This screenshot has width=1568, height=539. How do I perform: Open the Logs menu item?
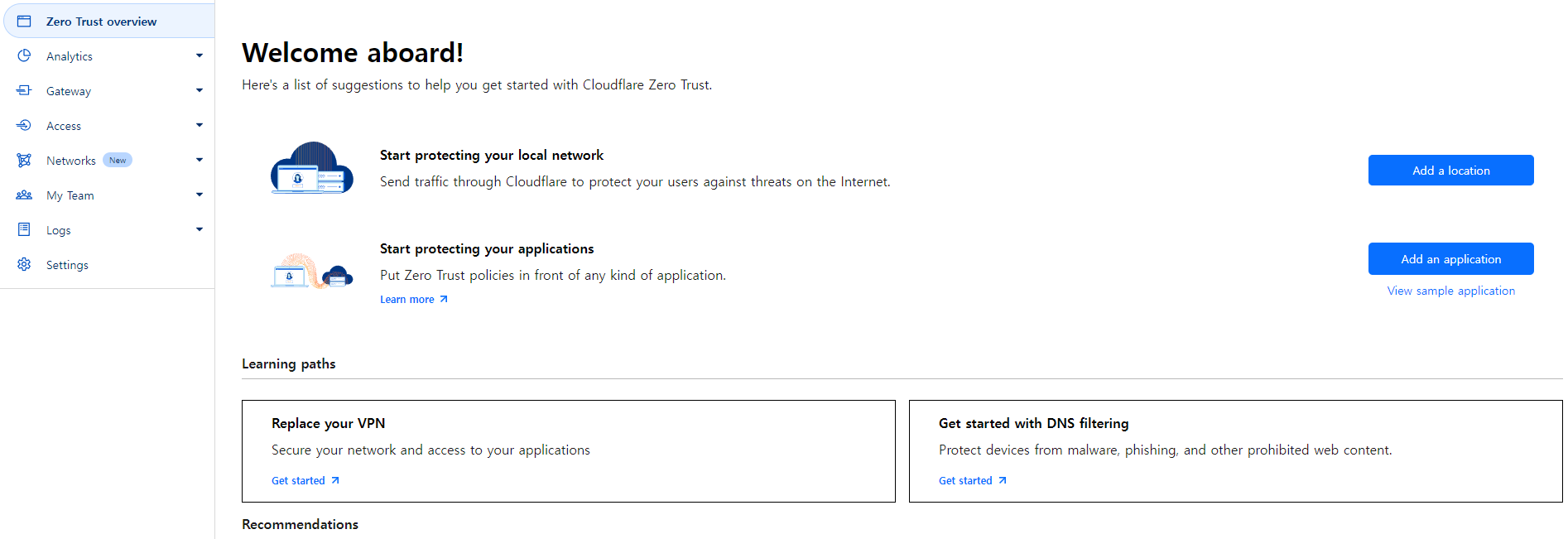click(x=108, y=230)
